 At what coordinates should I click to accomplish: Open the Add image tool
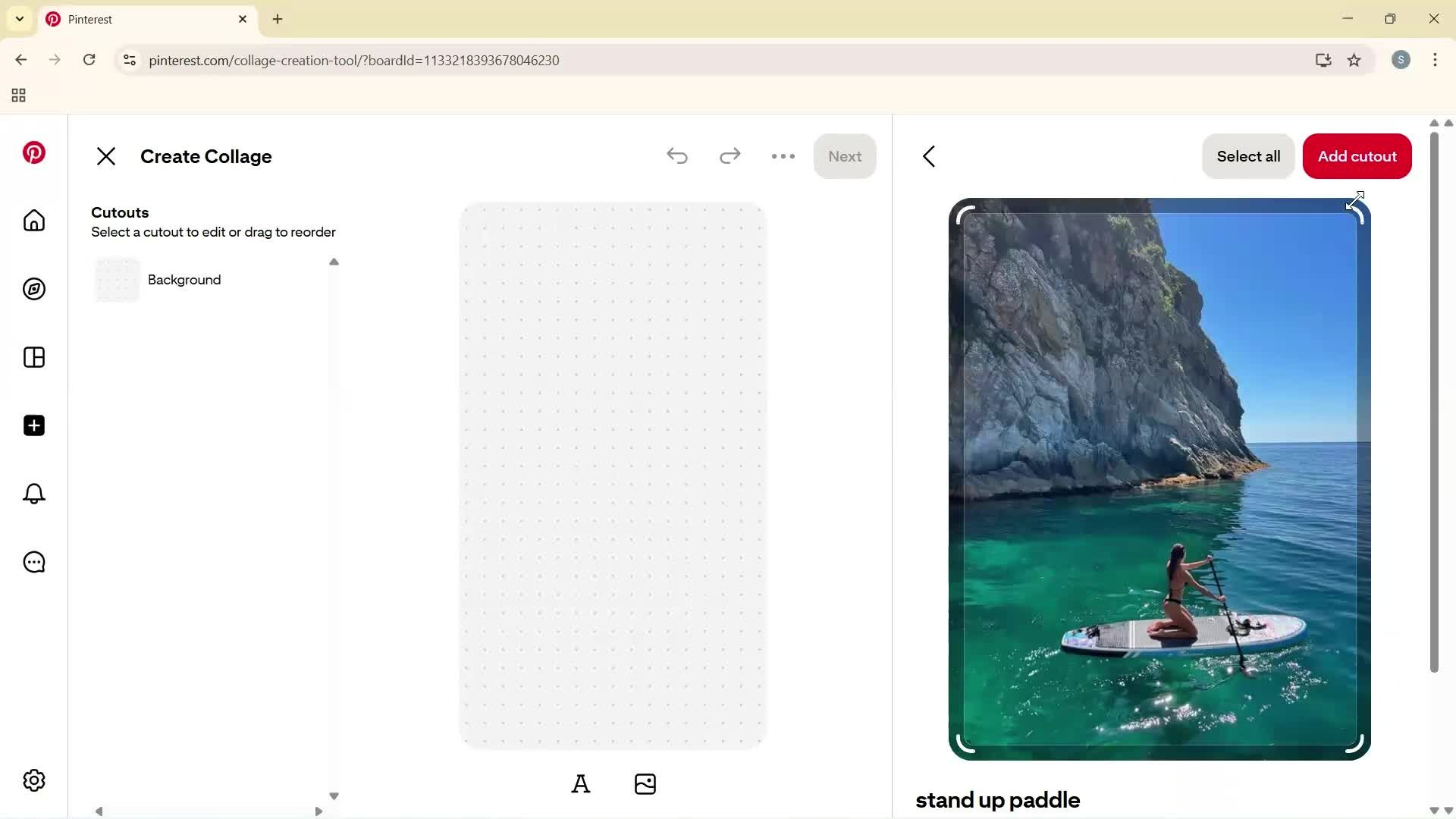pos(645,783)
